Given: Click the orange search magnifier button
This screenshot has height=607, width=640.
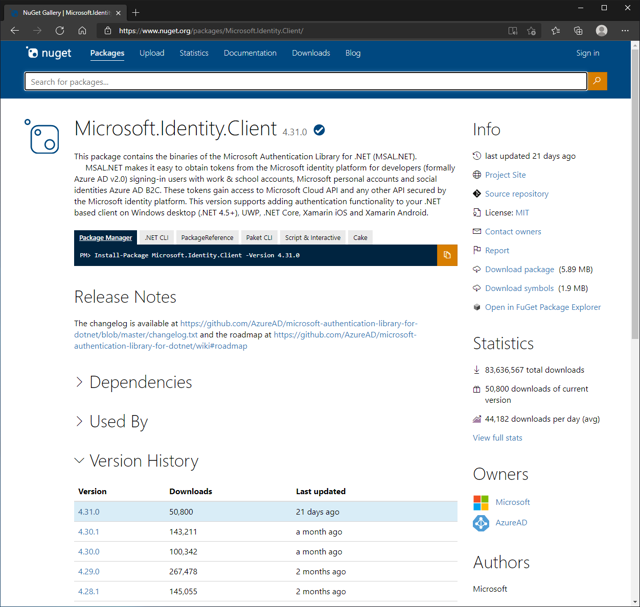Looking at the screenshot, I should 597,81.
